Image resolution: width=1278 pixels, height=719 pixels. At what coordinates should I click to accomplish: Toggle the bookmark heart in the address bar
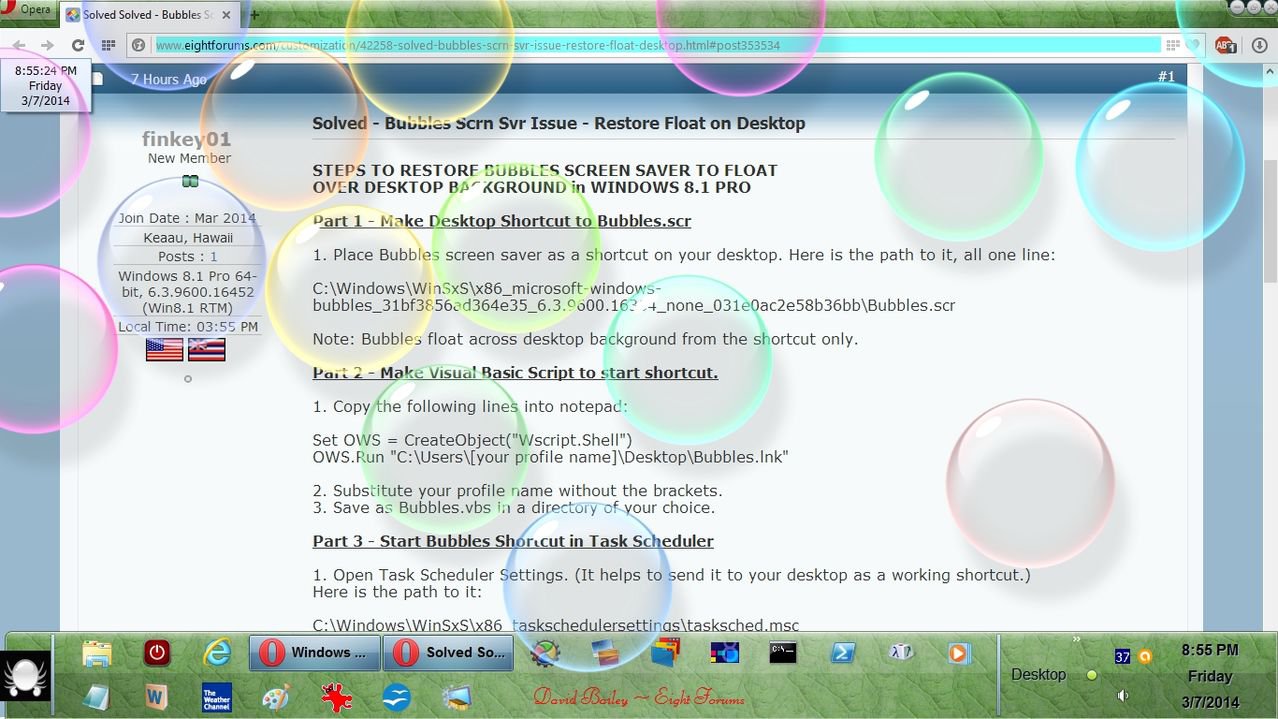click(x=1193, y=45)
